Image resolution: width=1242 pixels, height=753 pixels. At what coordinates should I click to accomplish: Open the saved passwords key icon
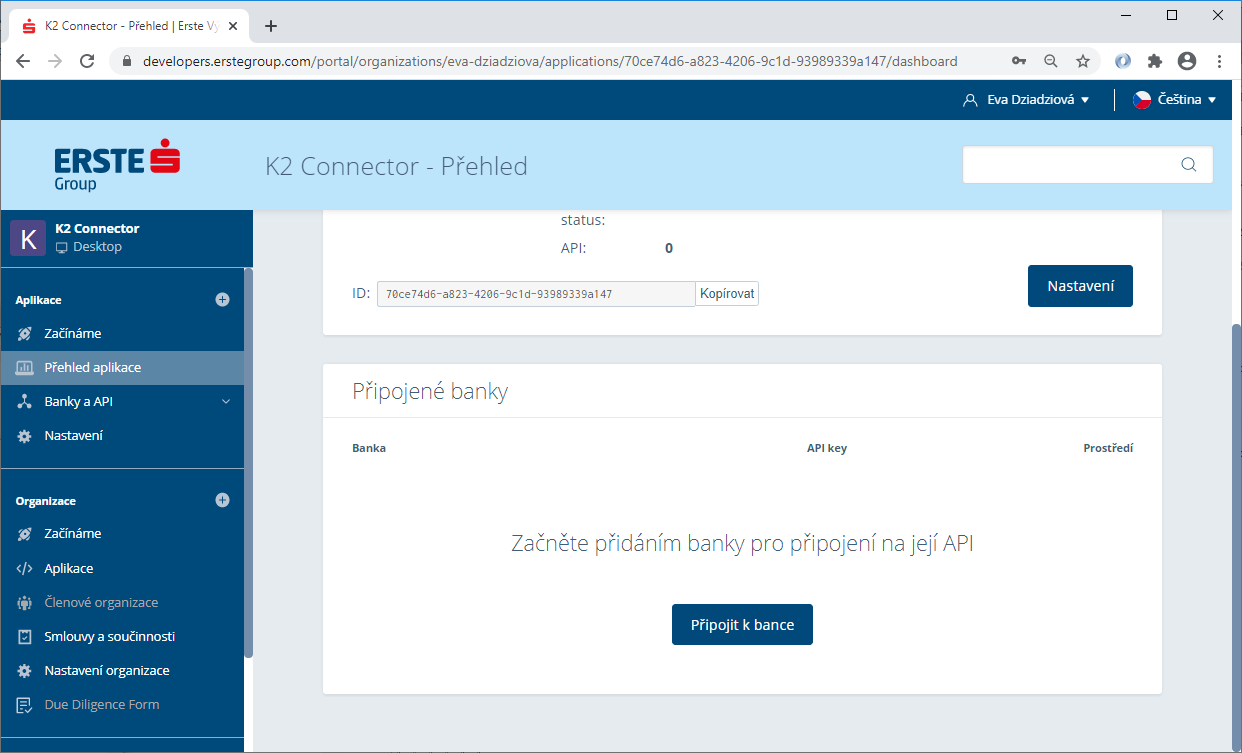1019,61
